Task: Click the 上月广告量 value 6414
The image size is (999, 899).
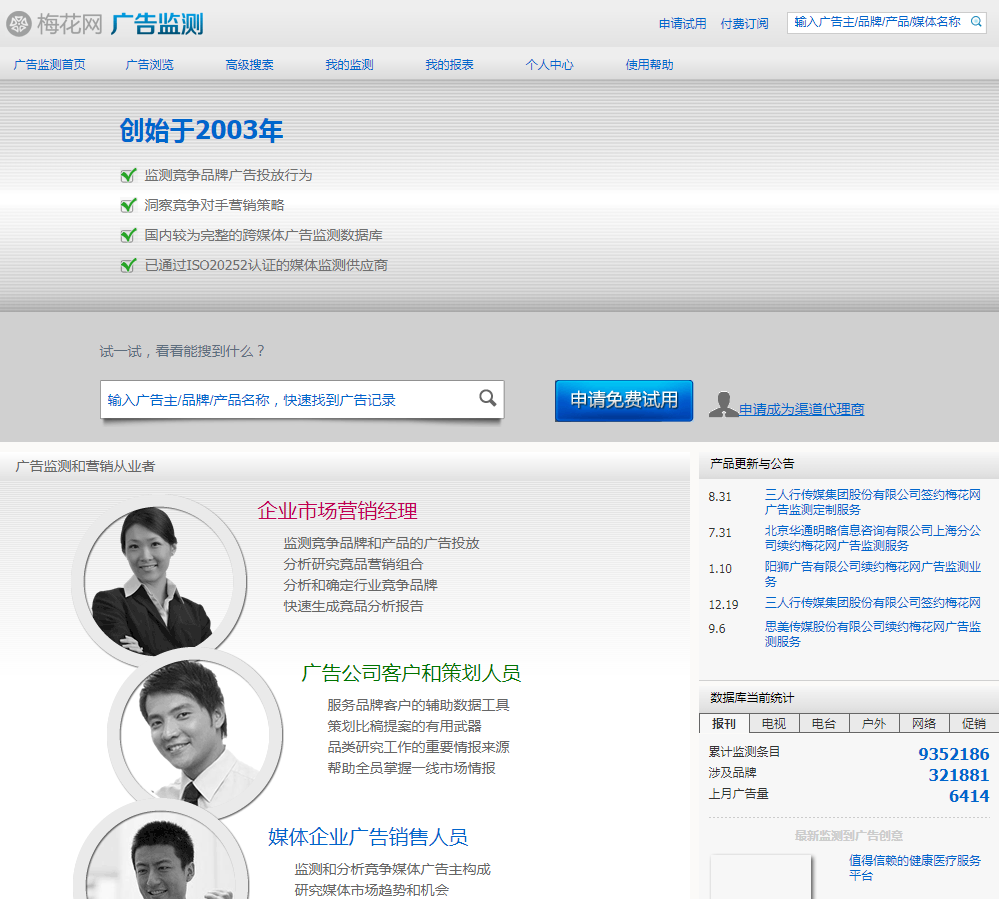Action: click(969, 796)
